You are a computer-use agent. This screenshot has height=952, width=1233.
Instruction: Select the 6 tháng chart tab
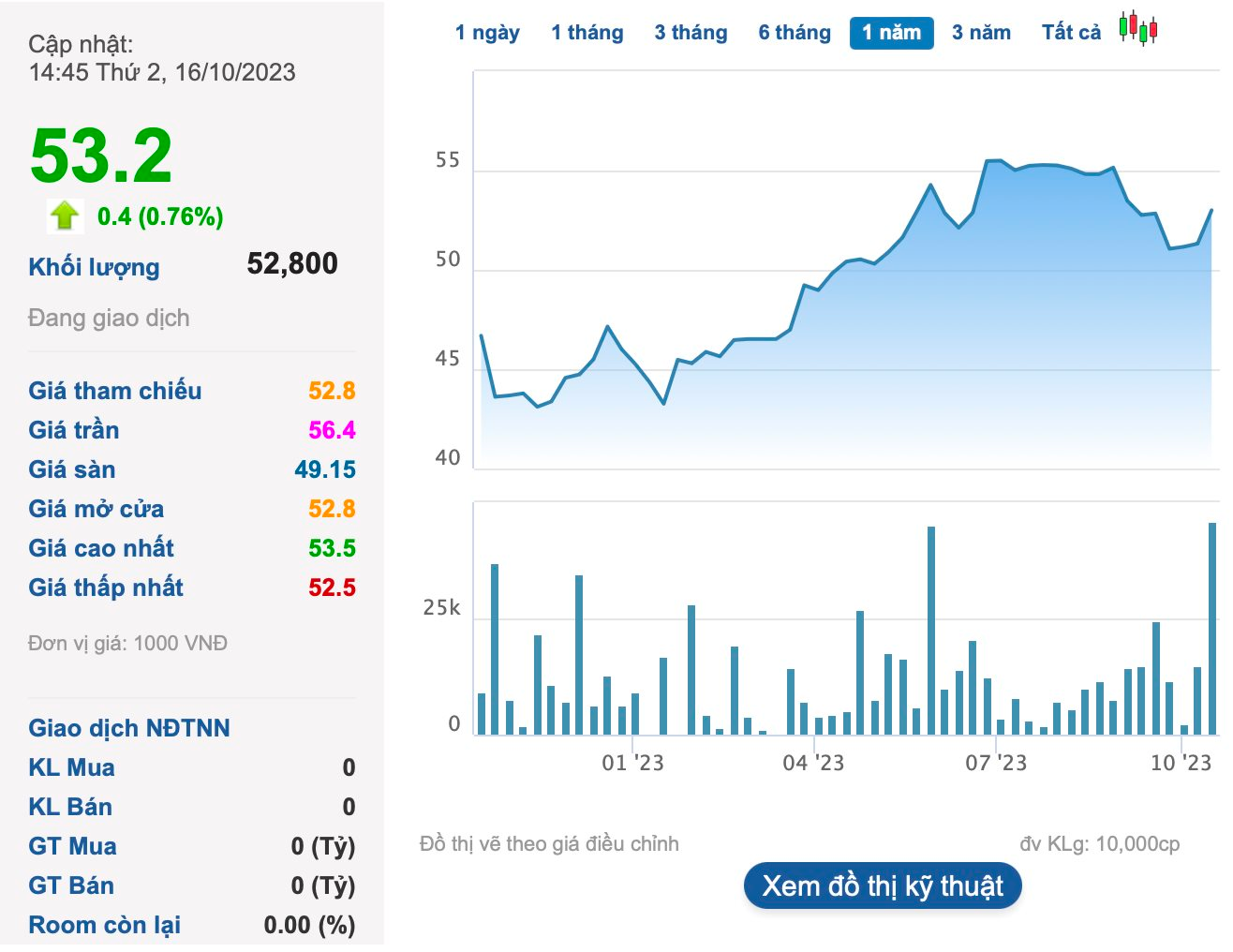[795, 33]
